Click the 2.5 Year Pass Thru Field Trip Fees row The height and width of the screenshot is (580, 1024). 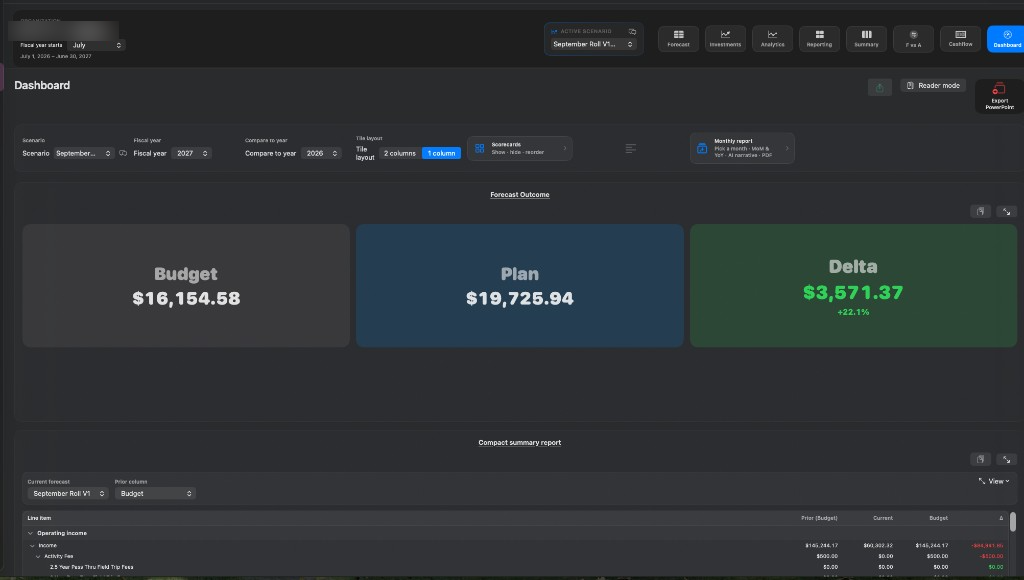click(x=516, y=567)
